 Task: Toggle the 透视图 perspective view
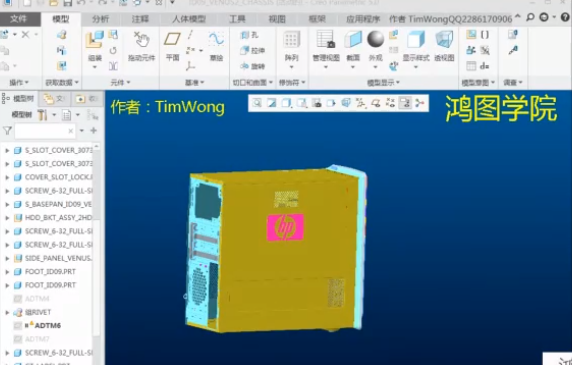tap(444, 46)
